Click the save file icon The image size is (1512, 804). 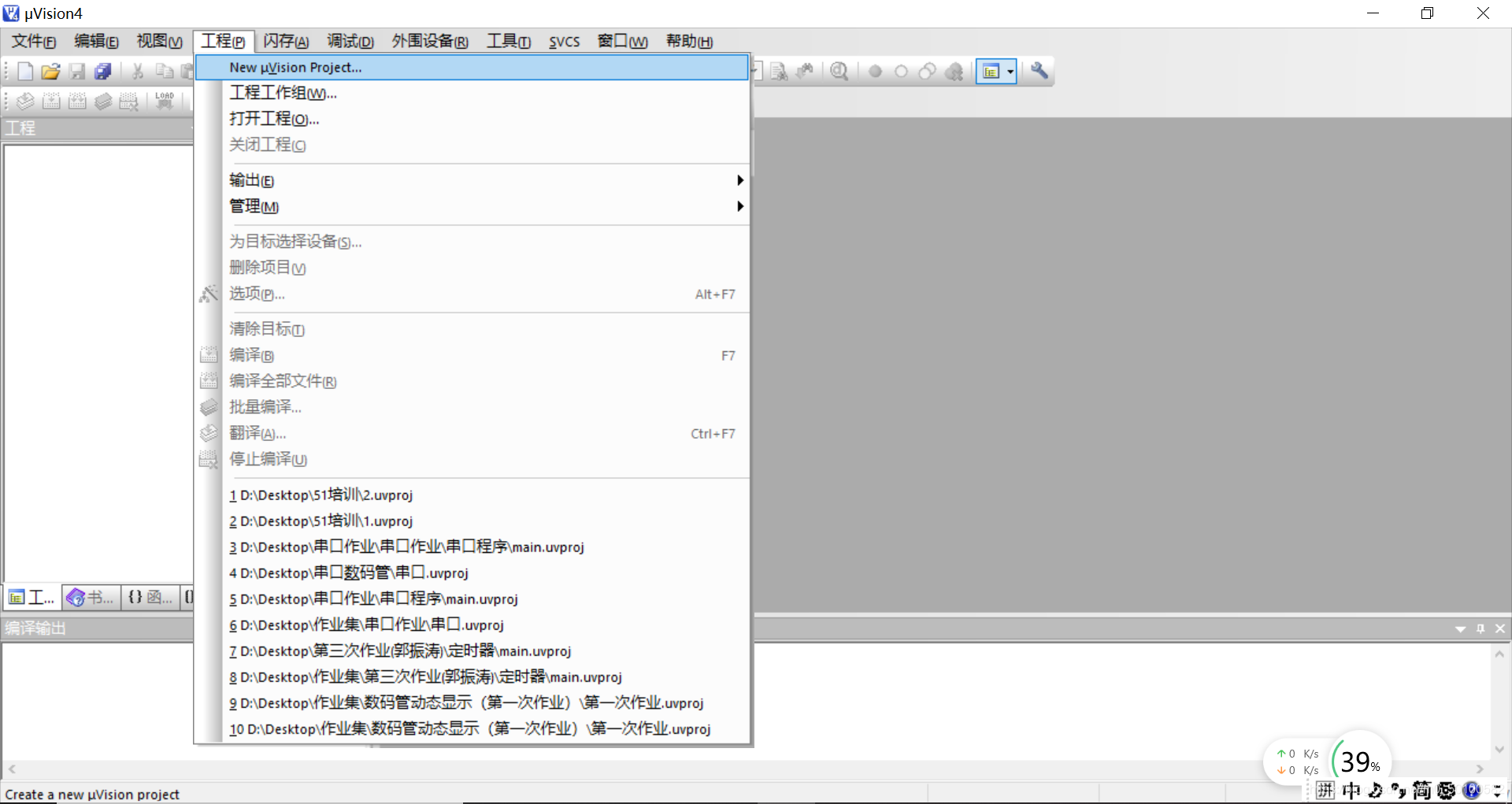(76, 72)
